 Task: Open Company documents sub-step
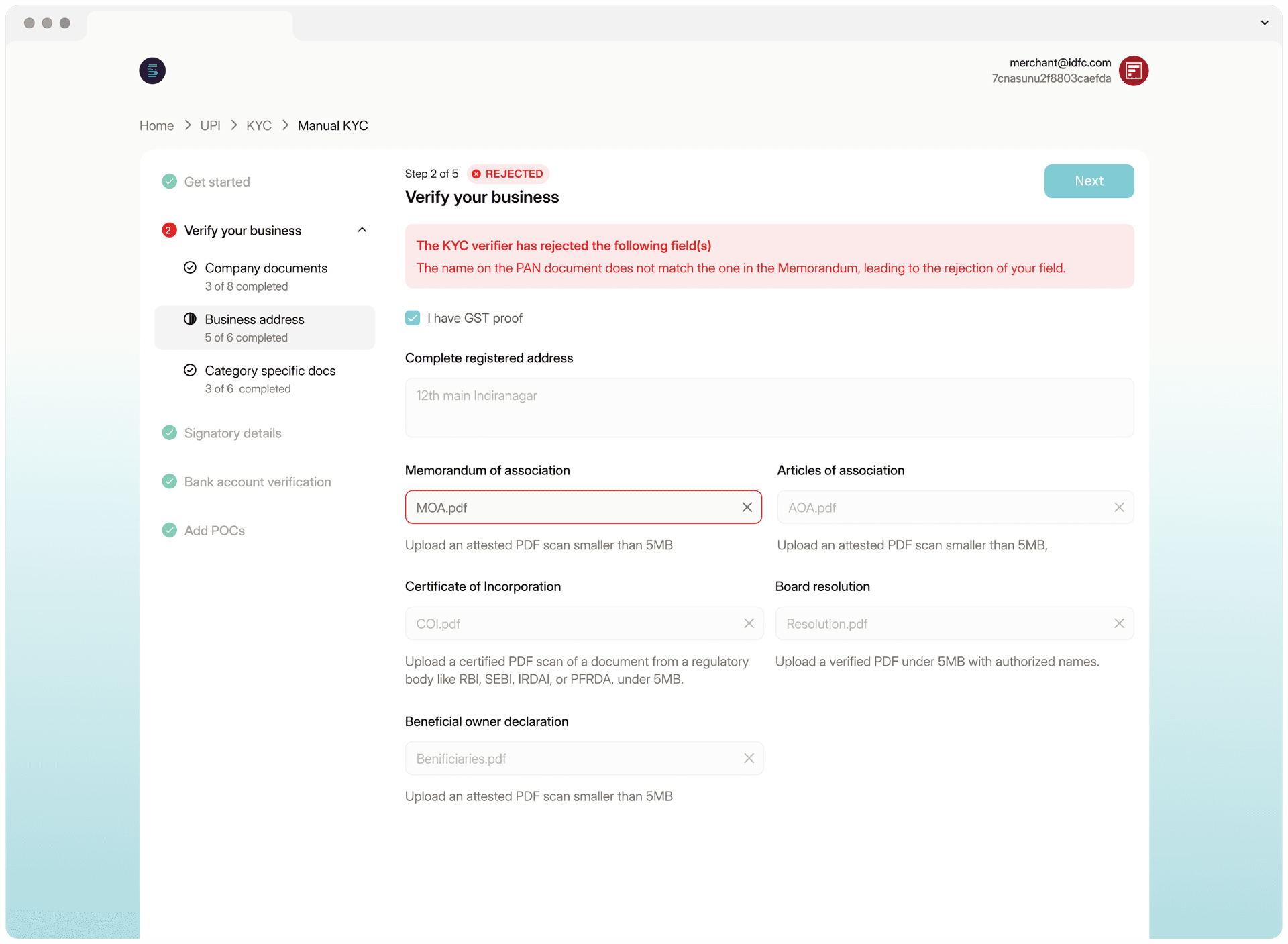(265, 276)
